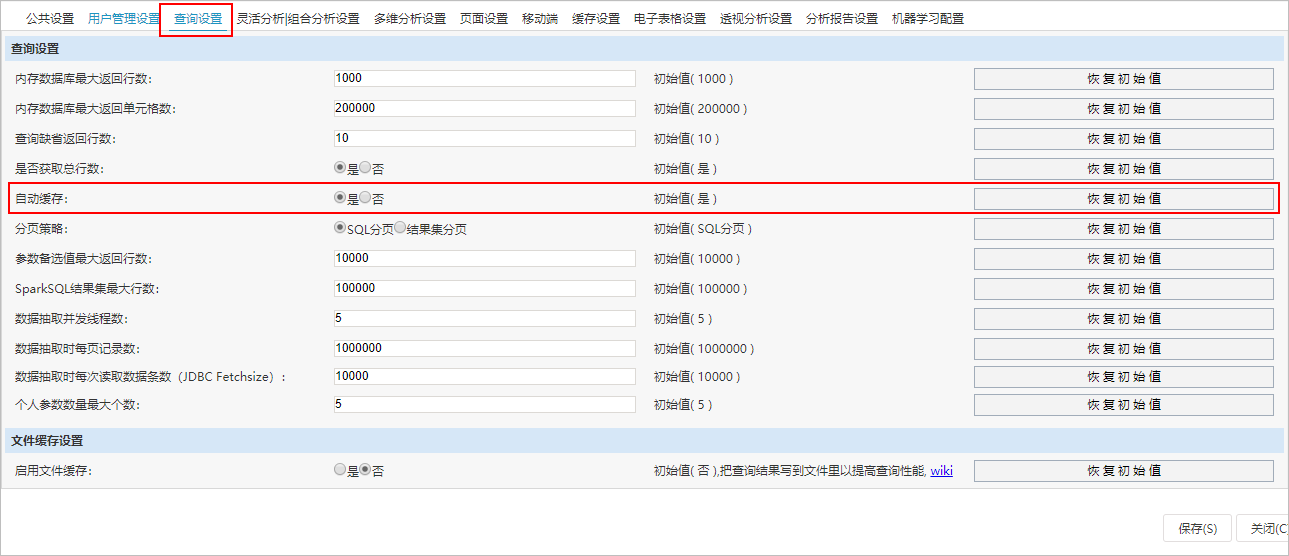Open 机器学习配置 tab
This screenshot has height=556, width=1289.
[928, 19]
